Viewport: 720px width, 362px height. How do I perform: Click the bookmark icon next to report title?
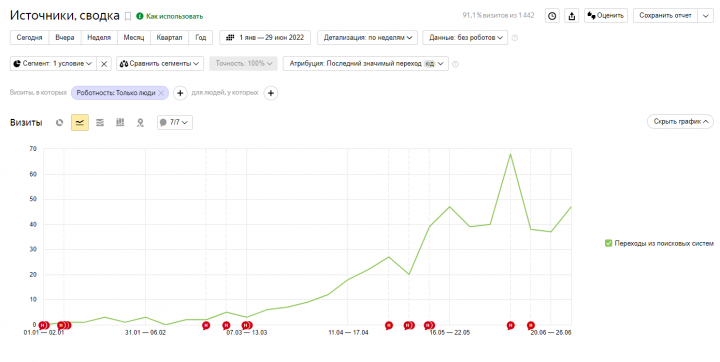[x=128, y=17]
